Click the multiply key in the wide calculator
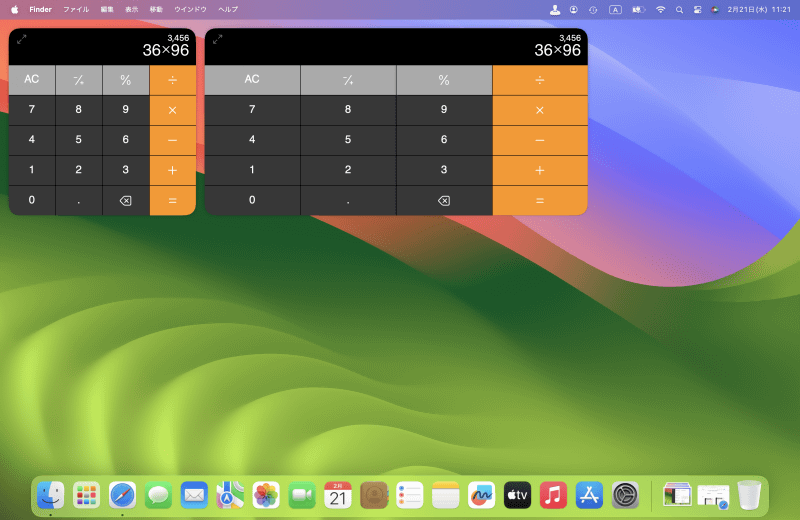Image resolution: width=800 pixels, height=520 pixels. (540, 110)
